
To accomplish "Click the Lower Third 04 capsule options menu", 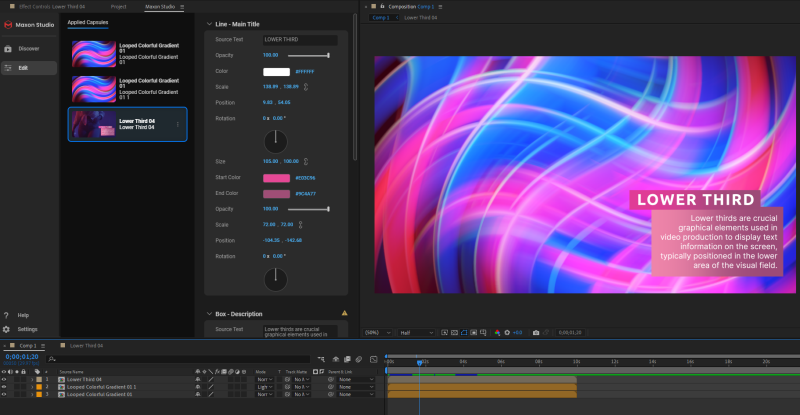I will [x=178, y=125].
